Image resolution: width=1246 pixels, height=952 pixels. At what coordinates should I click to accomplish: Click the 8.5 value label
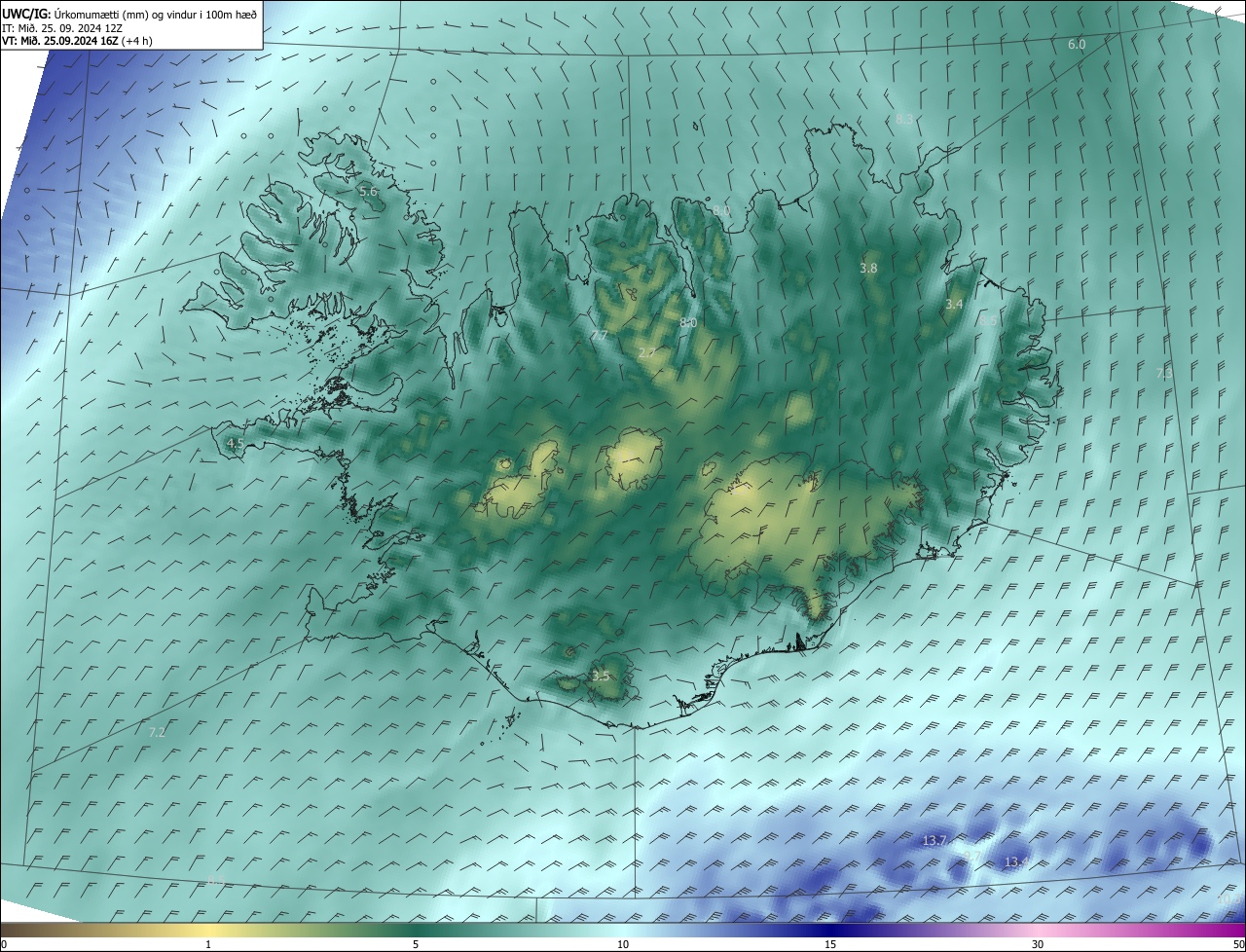coord(988,320)
